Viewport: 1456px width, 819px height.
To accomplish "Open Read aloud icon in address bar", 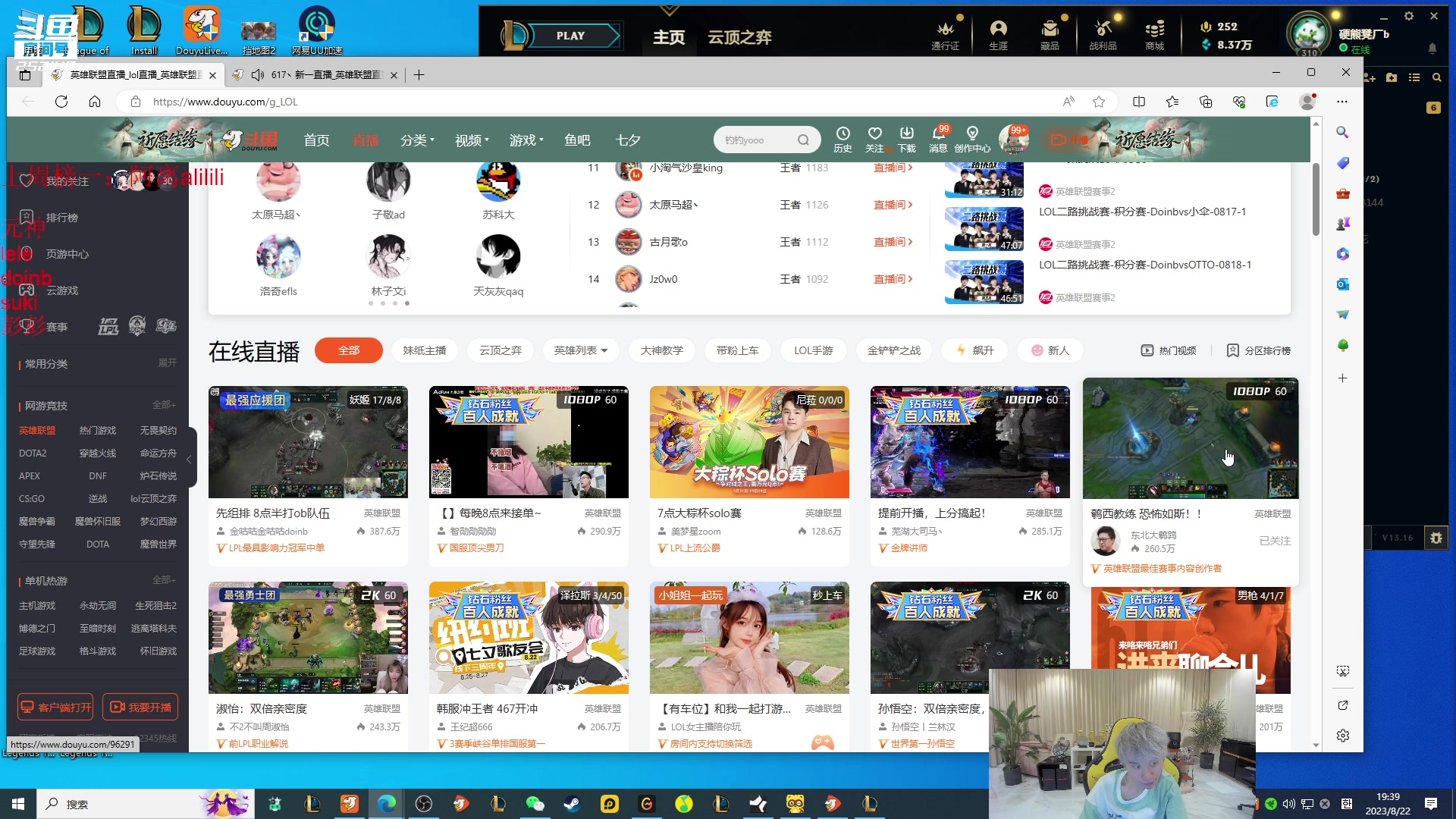I will tap(1068, 102).
